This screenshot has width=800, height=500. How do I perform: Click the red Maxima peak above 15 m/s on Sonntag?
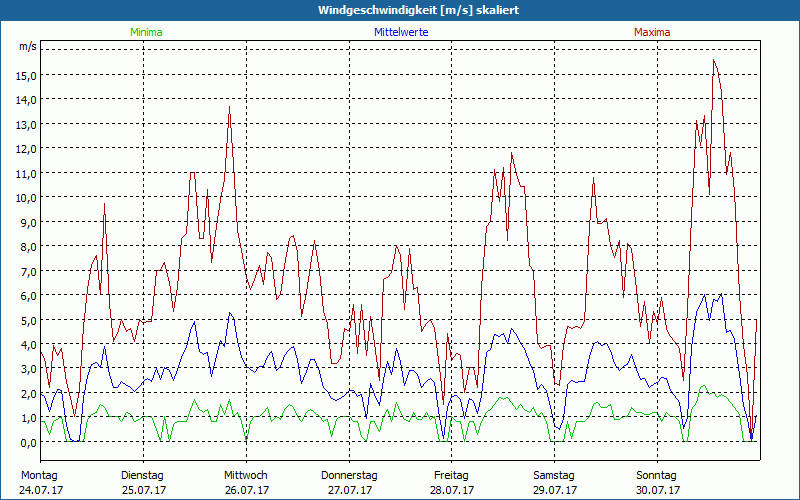click(714, 60)
